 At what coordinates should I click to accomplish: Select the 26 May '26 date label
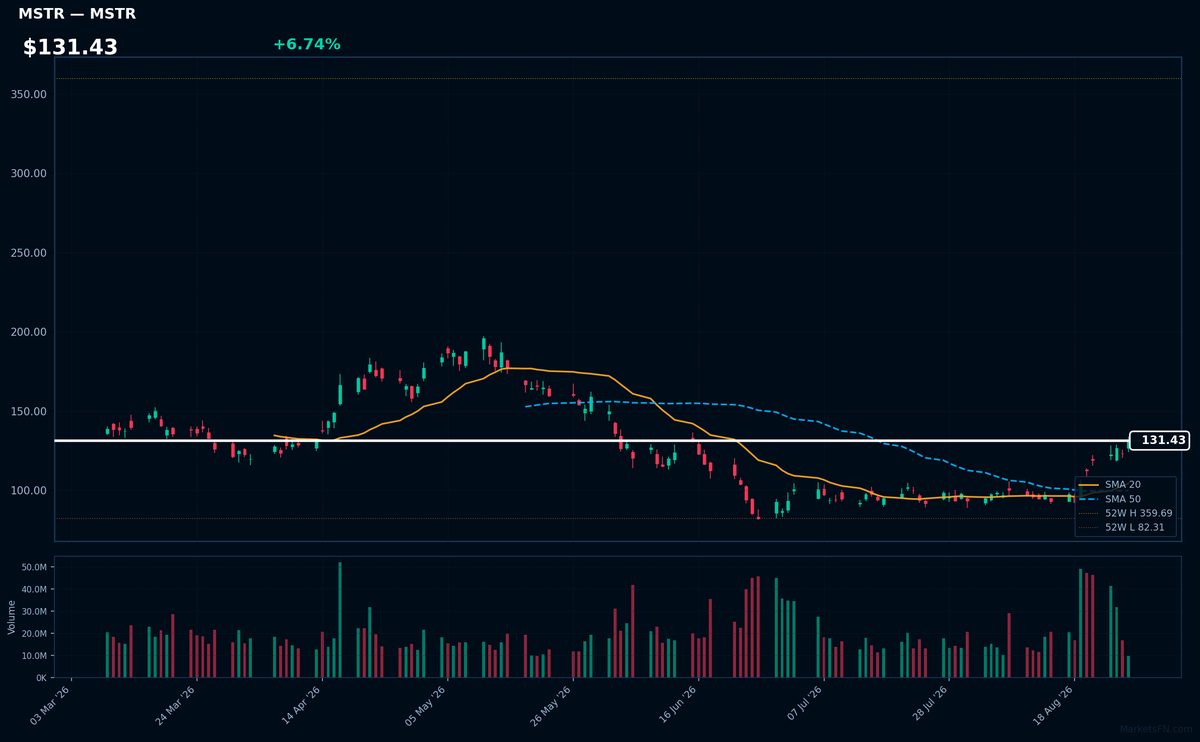point(550,705)
